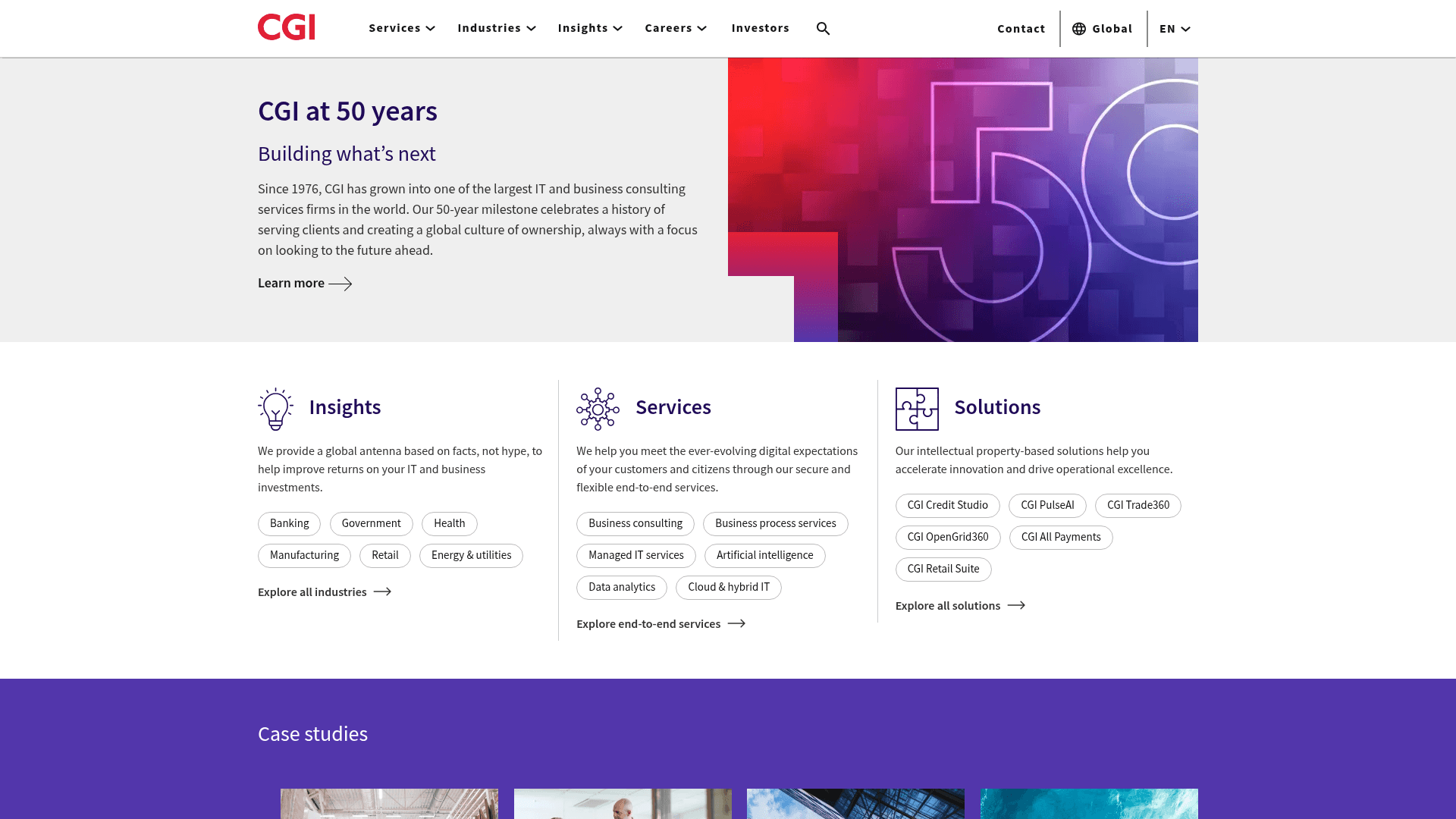The height and width of the screenshot is (819, 1456).
Task: Expand the Services navigation dropdown
Action: tap(401, 28)
